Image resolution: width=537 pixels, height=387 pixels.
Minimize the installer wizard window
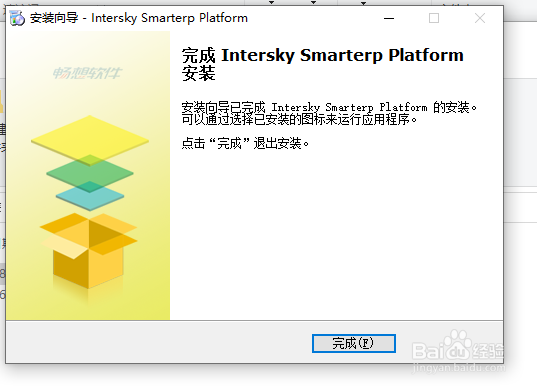point(389,18)
